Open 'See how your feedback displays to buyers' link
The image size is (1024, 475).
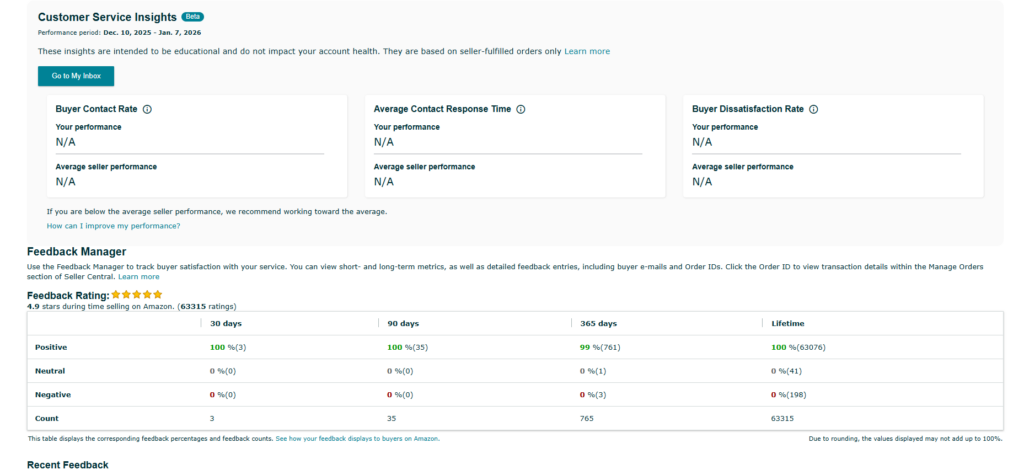tap(357, 438)
